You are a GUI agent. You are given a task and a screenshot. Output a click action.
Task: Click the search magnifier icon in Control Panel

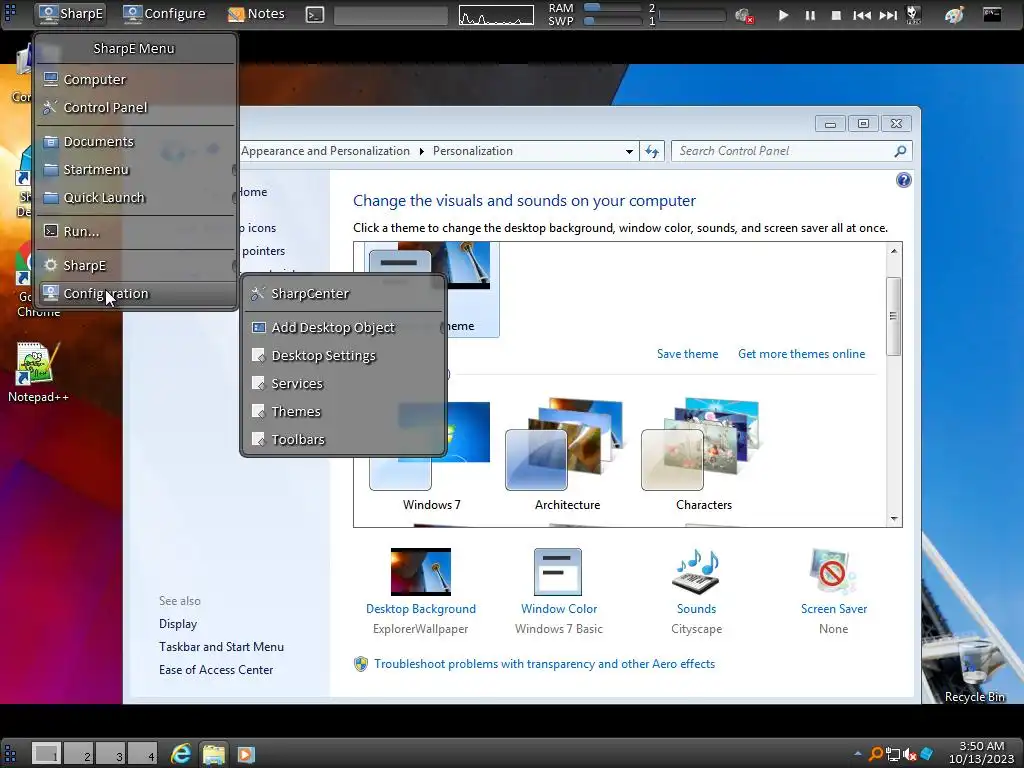point(901,152)
